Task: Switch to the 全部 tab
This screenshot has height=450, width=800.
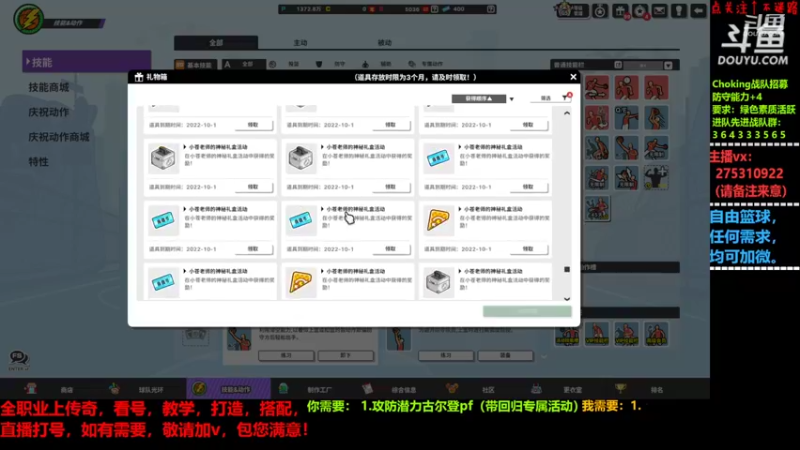Action: click(x=216, y=43)
